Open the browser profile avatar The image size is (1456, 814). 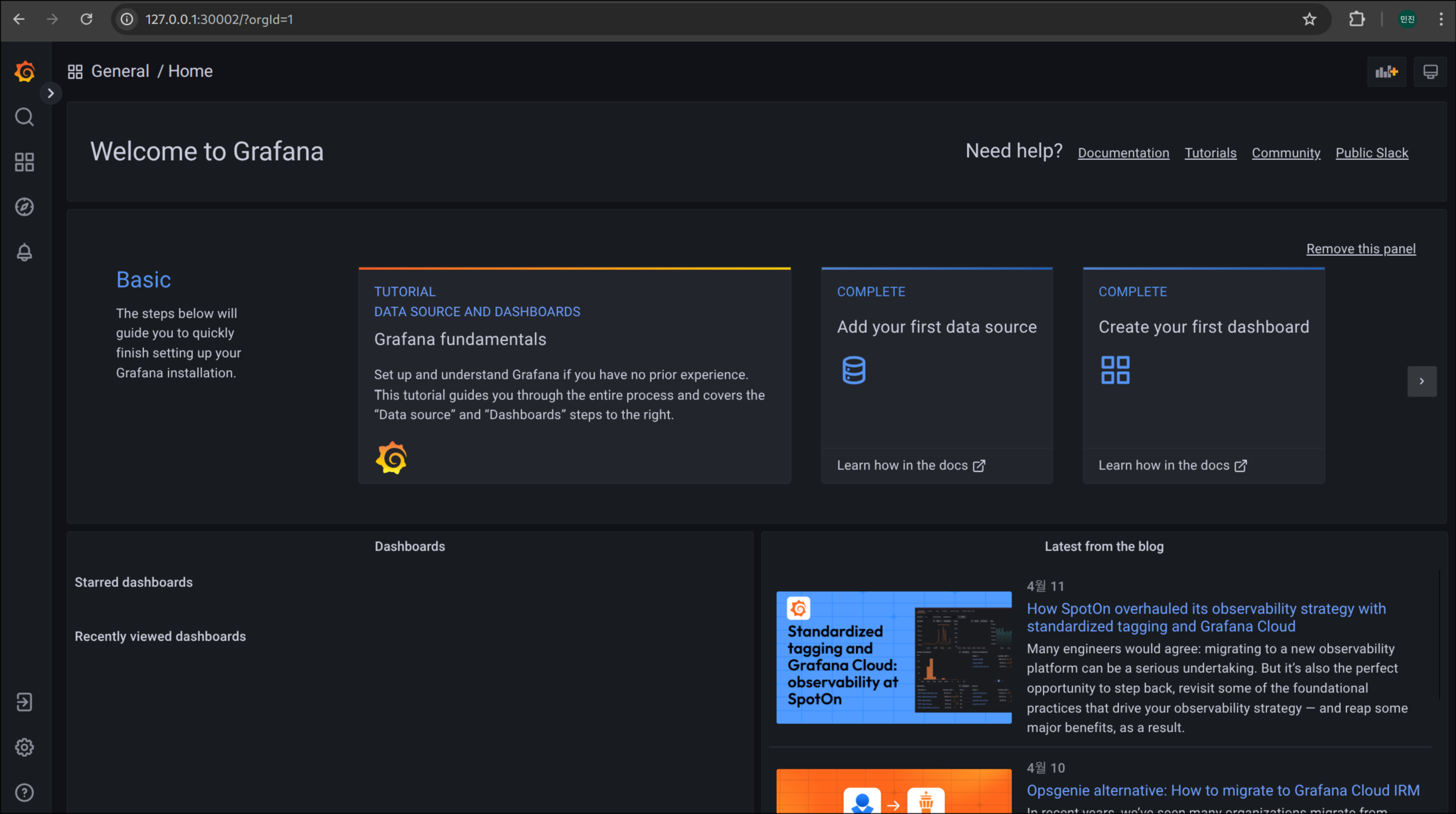pyautogui.click(x=1407, y=19)
